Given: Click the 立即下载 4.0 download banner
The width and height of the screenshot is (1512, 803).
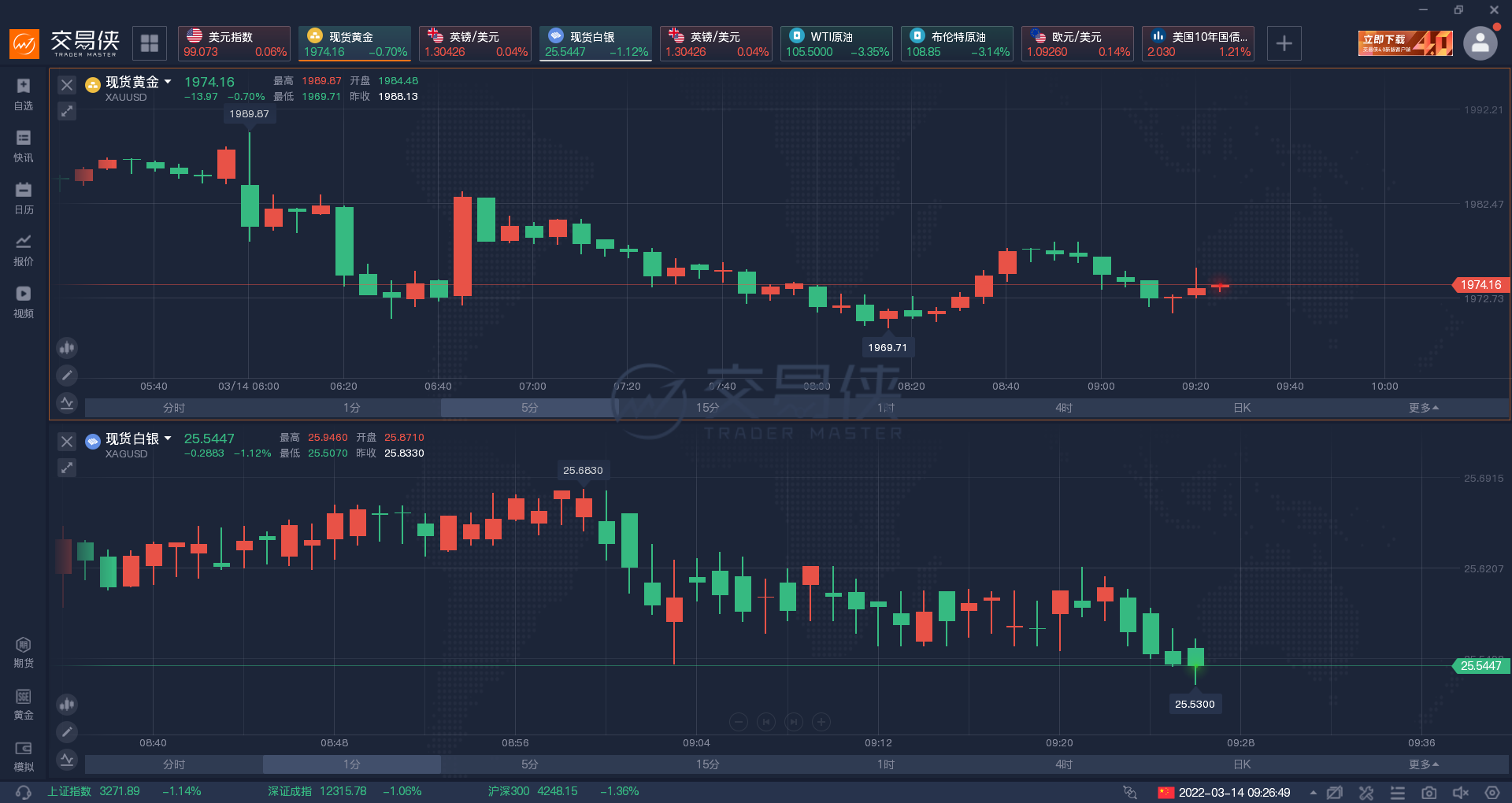Looking at the screenshot, I should click(1406, 43).
